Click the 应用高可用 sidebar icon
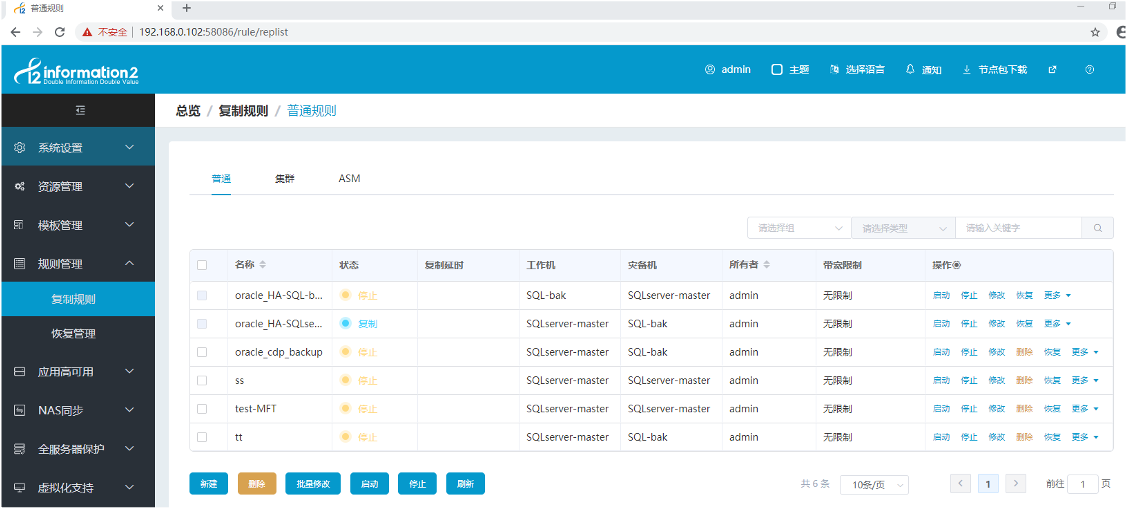The width and height of the screenshot is (1127, 508). (20, 371)
